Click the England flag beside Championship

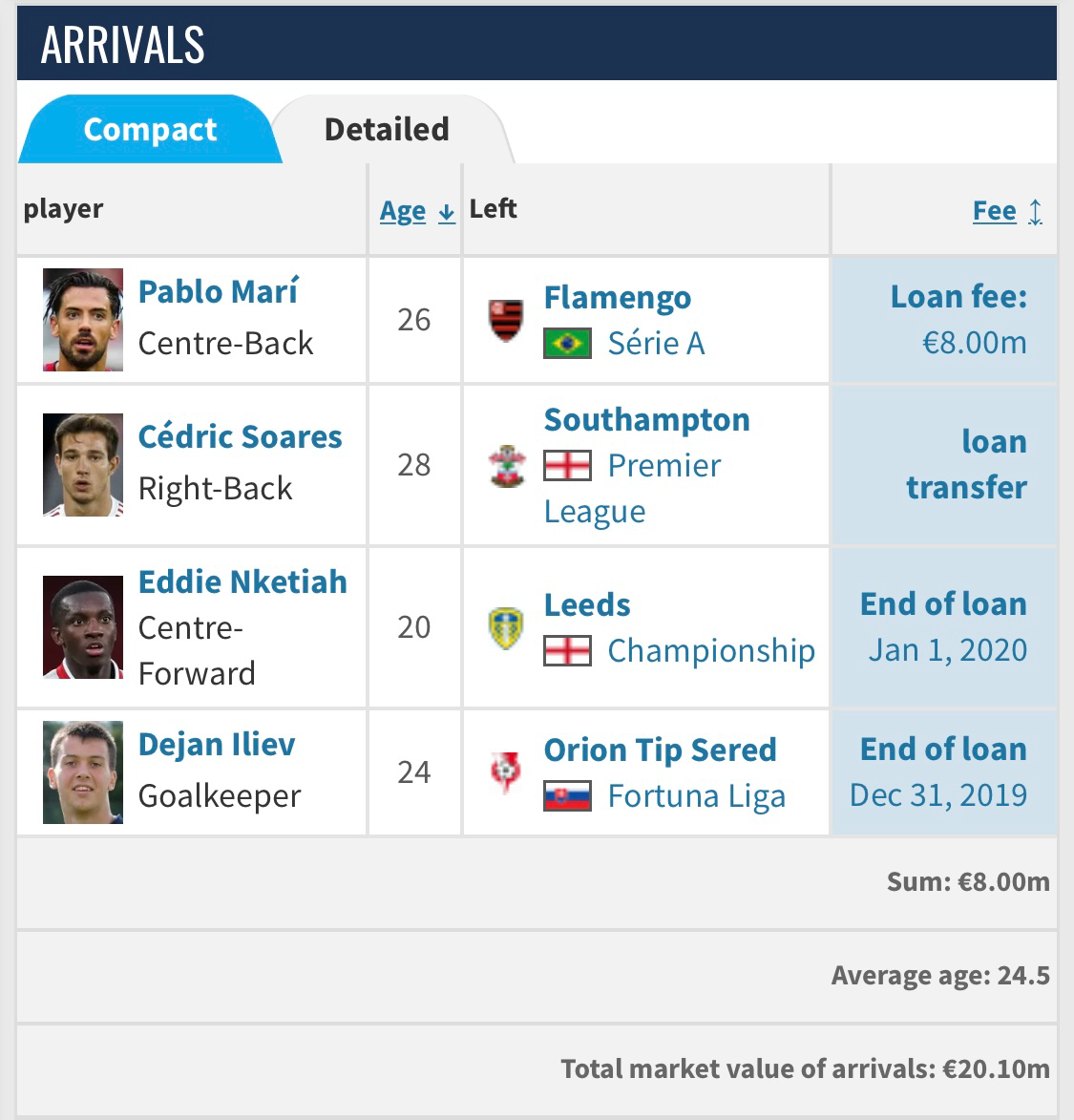[x=567, y=650]
